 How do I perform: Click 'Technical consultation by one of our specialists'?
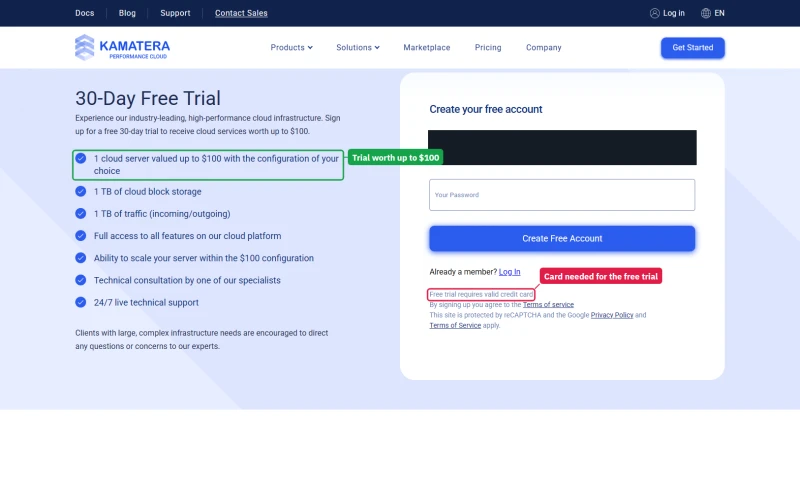187,280
